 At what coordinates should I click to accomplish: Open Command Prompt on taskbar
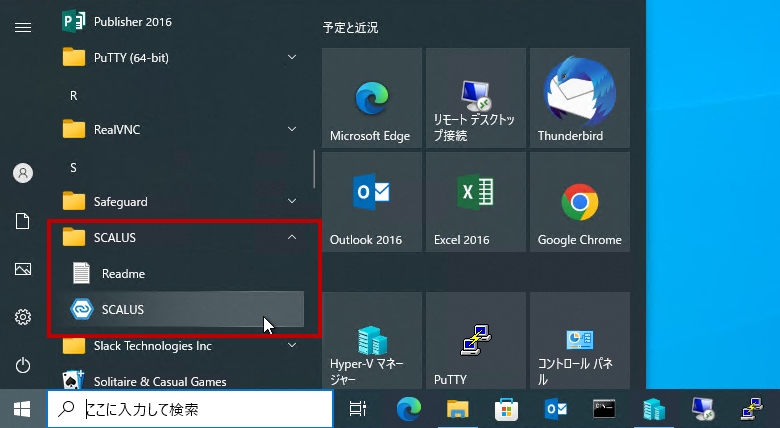pyautogui.click(x=604, y=409)
